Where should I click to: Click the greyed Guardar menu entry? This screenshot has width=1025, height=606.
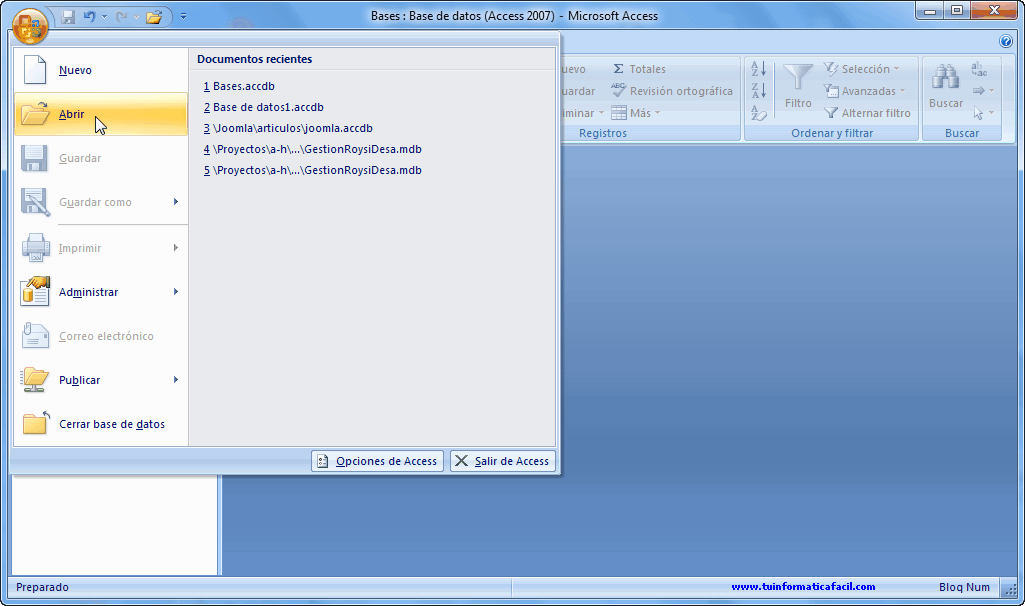point(101,158)
